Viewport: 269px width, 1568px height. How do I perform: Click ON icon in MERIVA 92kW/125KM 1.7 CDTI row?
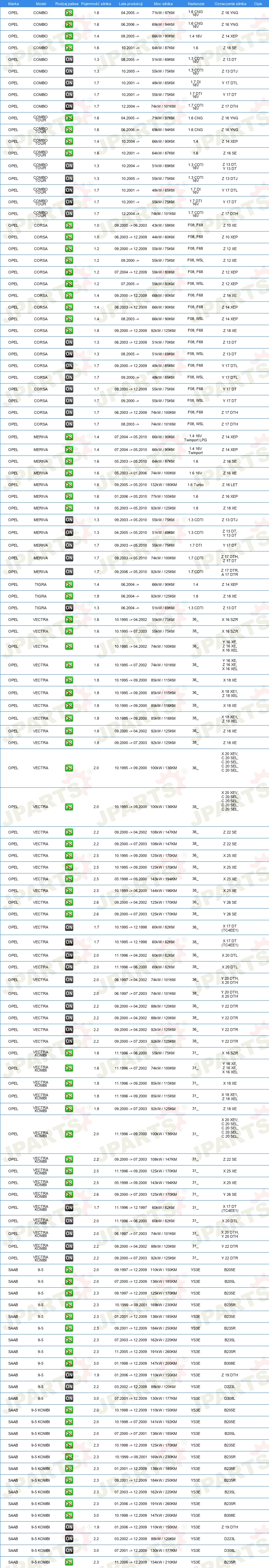[x=69, y=571]
